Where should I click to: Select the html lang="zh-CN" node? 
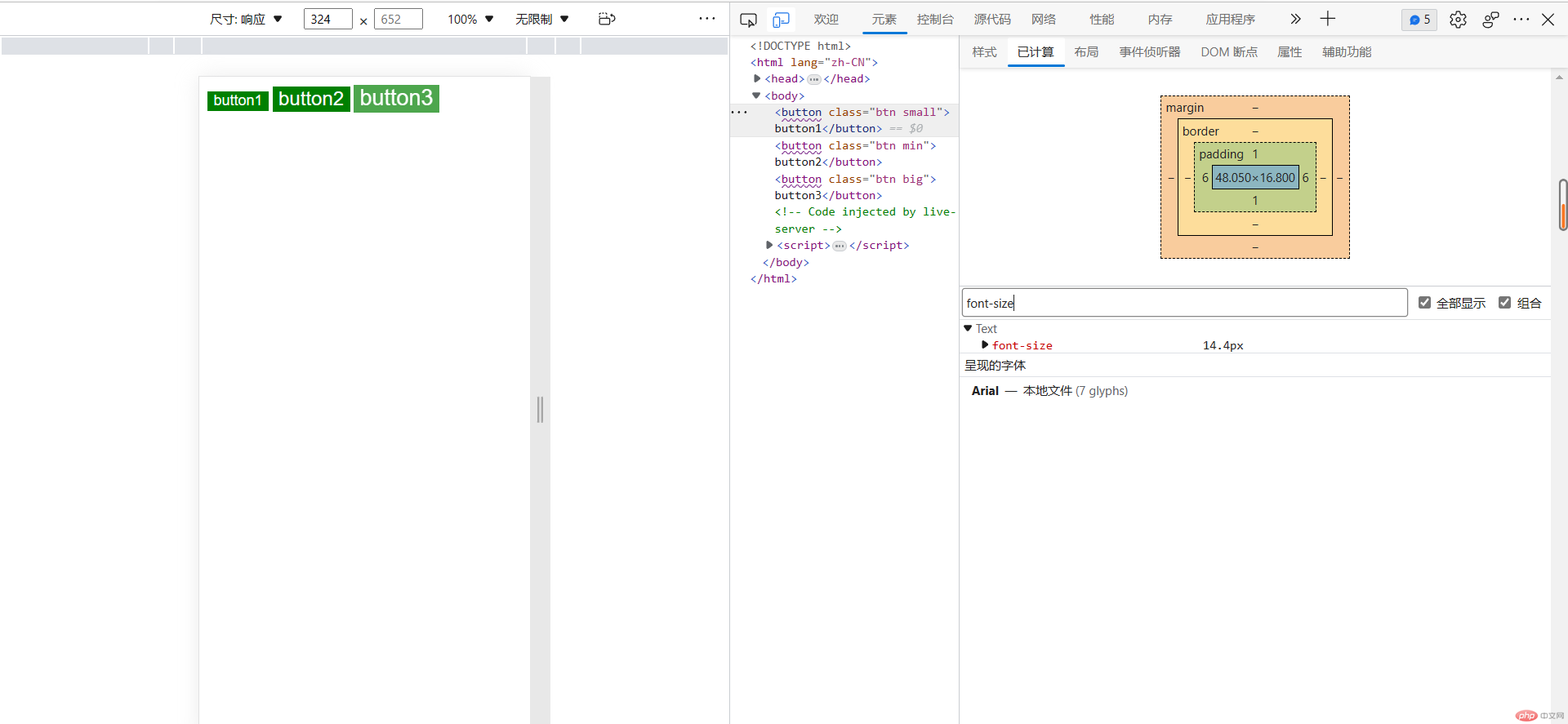pyautogui.click(x=814, y=62)
